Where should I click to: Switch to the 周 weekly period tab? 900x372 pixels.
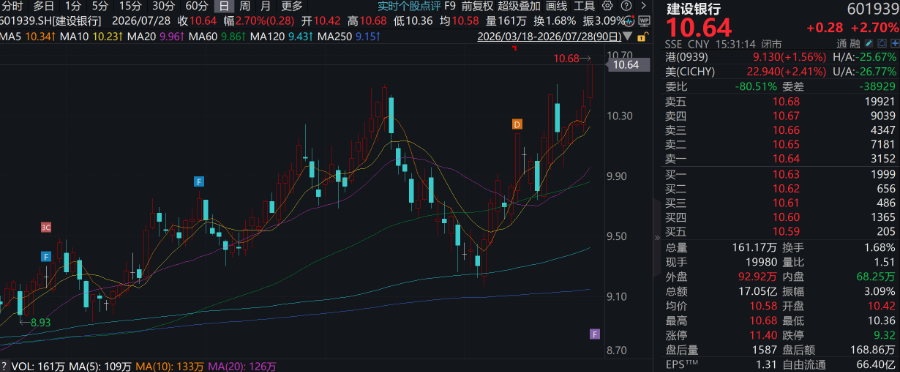coord(245,7)
